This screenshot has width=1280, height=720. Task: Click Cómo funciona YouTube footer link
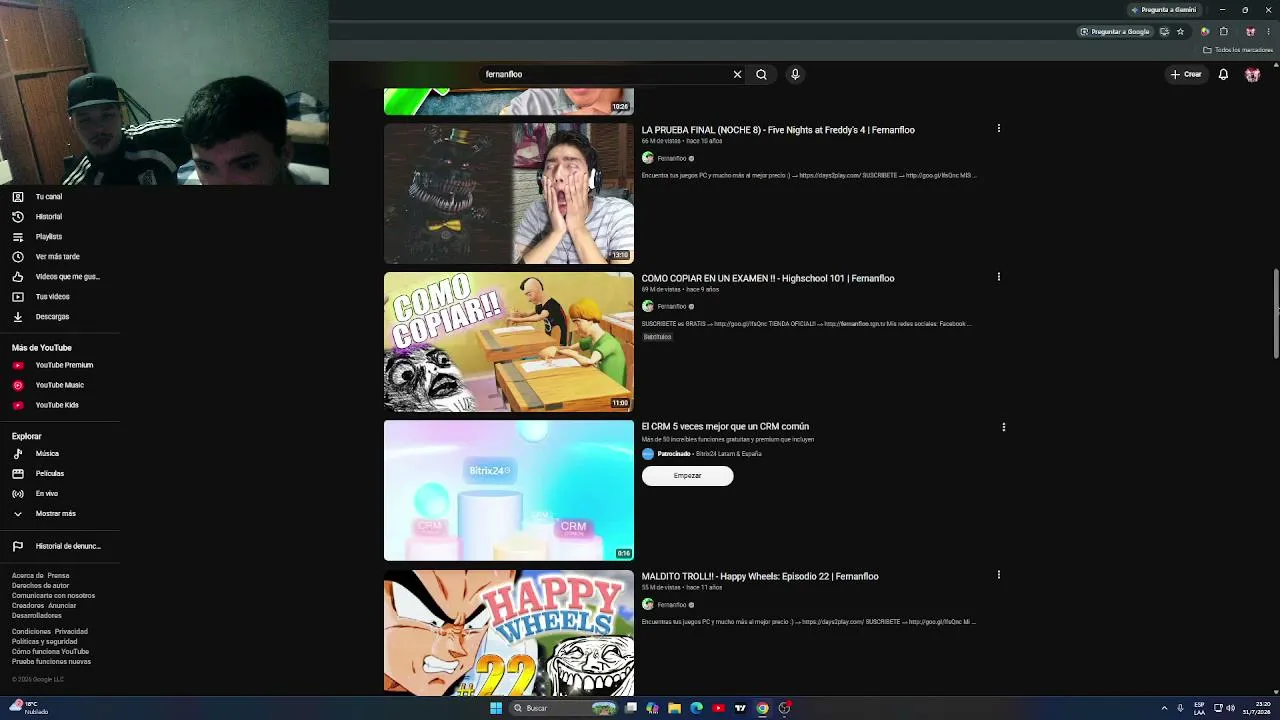point(50,652)
